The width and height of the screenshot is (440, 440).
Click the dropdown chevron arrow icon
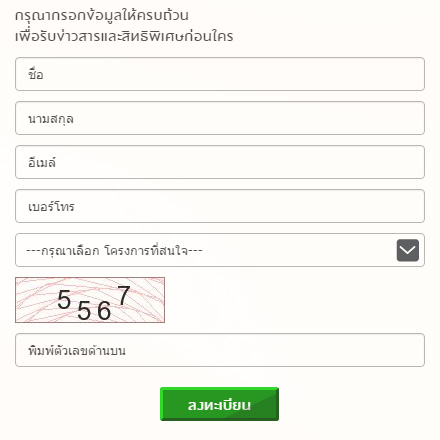tap(408, 250)
